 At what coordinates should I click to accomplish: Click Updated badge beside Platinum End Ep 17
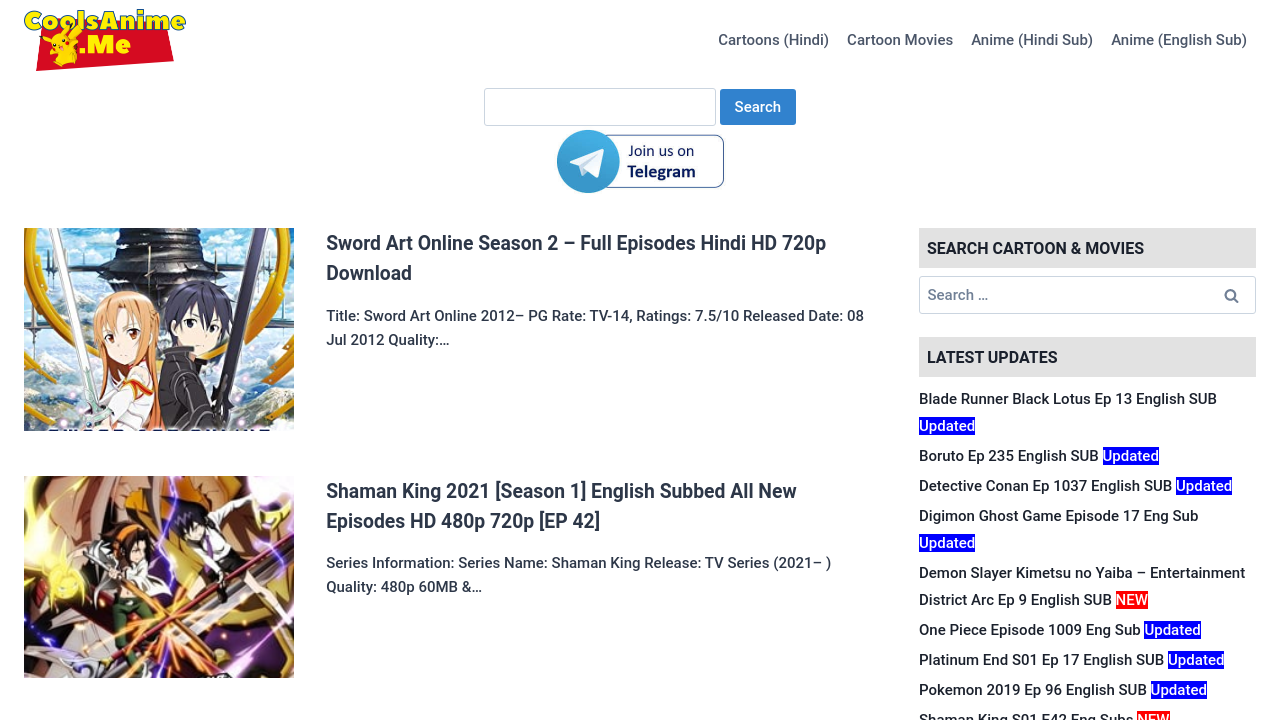click(1196, 660)
